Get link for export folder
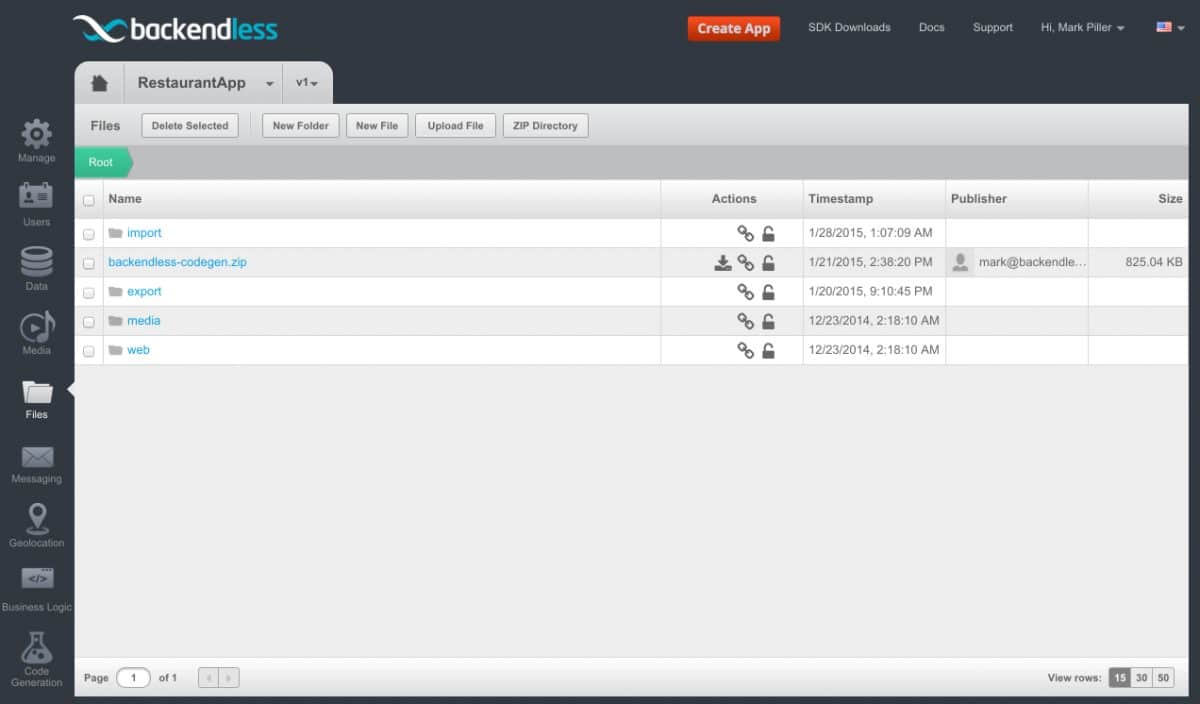Viewport: 1200px width, 704px height. pos(746,292)
